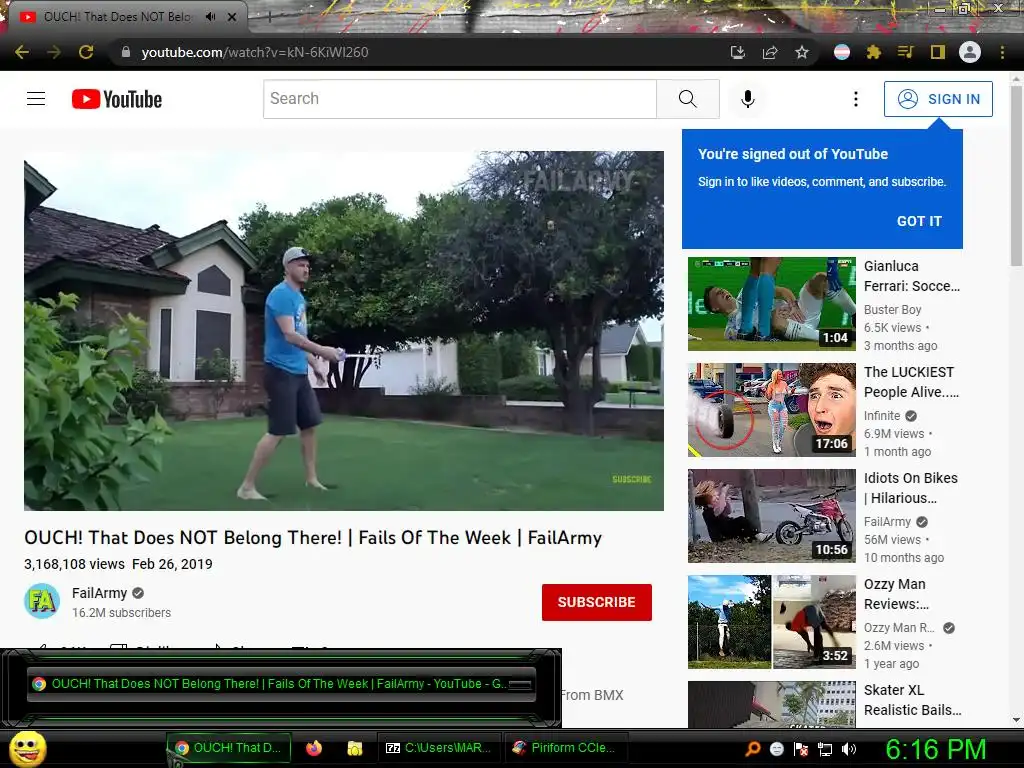Open the Extensions puzzle piece icon
Viewport: 1024px width, 768px height.
pos(873,52)
